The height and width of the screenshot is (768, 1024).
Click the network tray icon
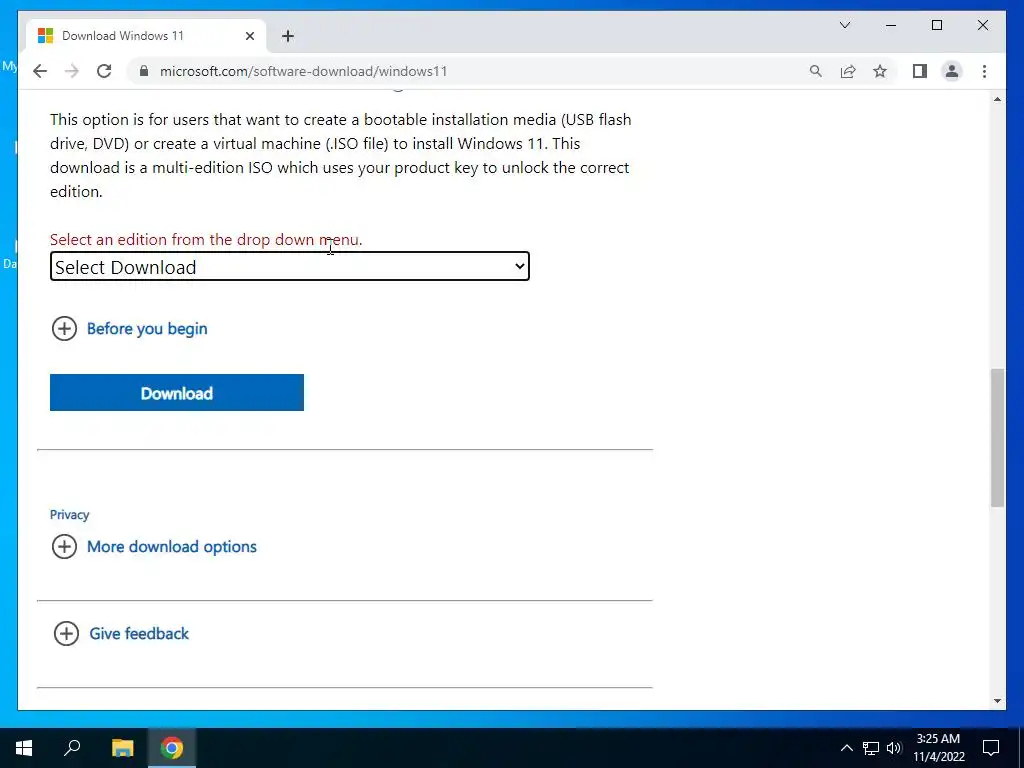871,748
